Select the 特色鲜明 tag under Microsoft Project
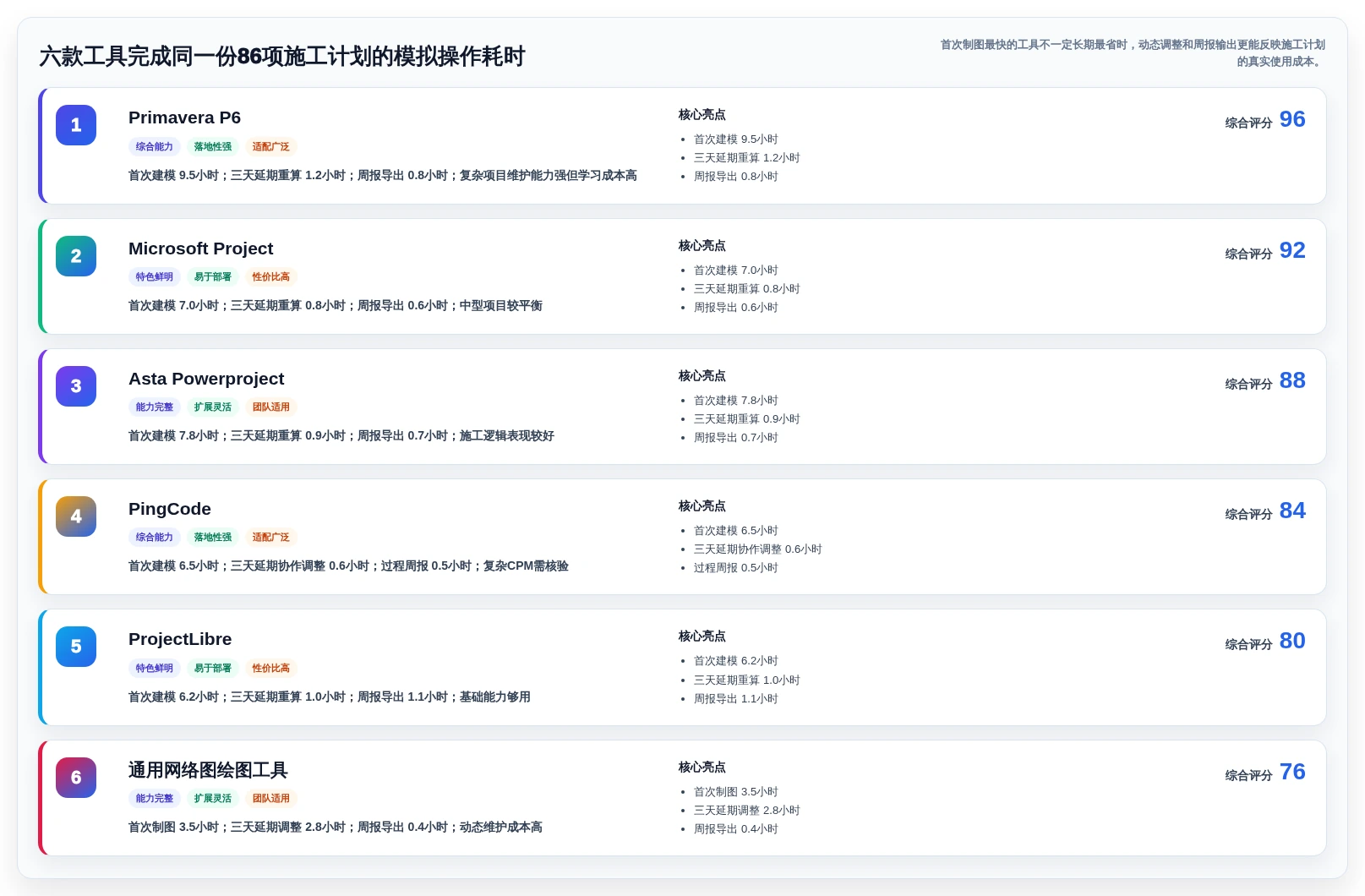 point(155,276)
